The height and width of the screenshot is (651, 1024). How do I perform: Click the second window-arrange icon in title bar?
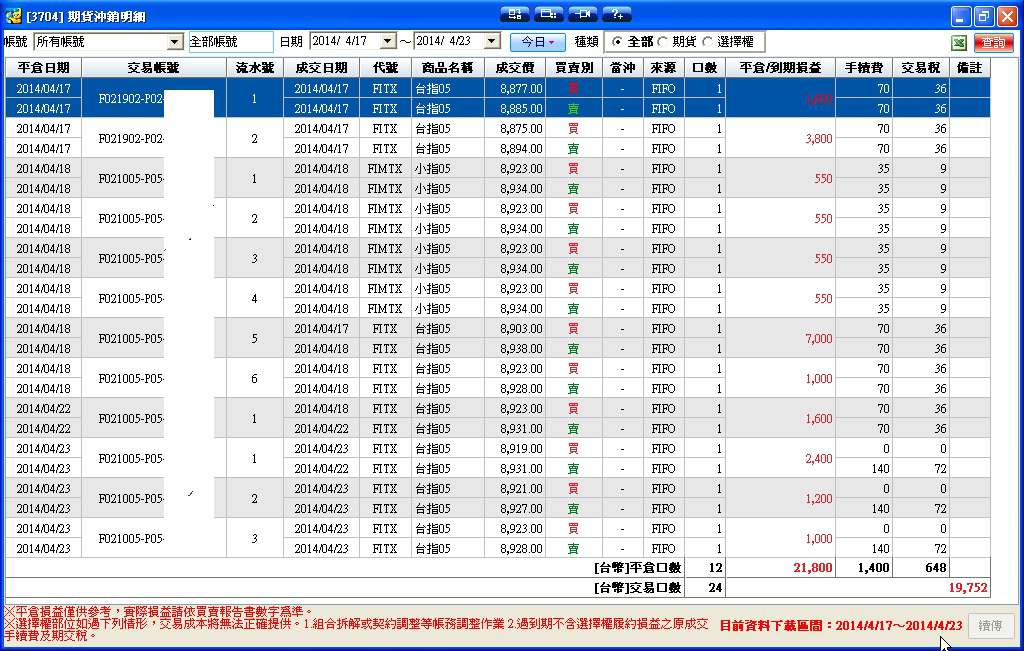pyautogui.click(x=549, y=14)
